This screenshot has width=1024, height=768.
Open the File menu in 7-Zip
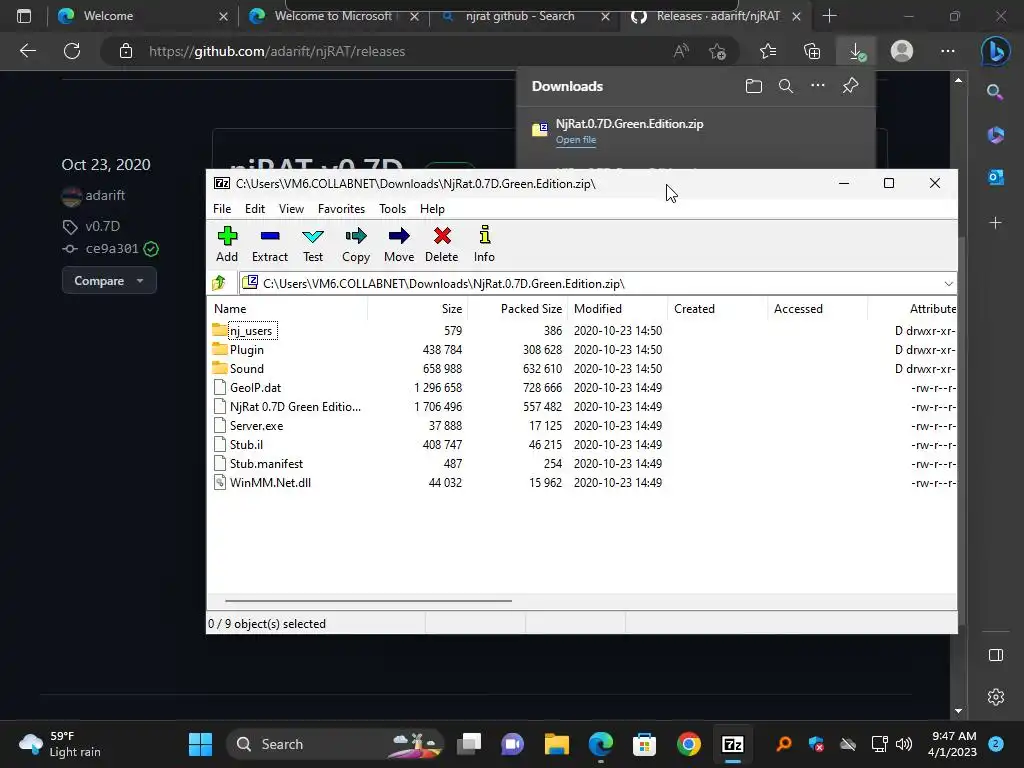(222, 209)
